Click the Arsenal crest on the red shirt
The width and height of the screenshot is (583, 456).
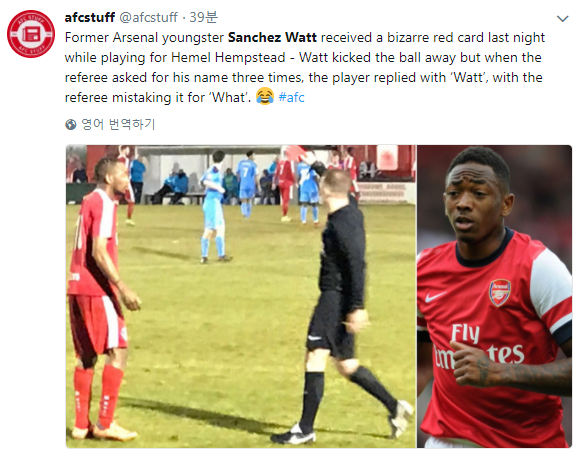click(x=500, y=292)
